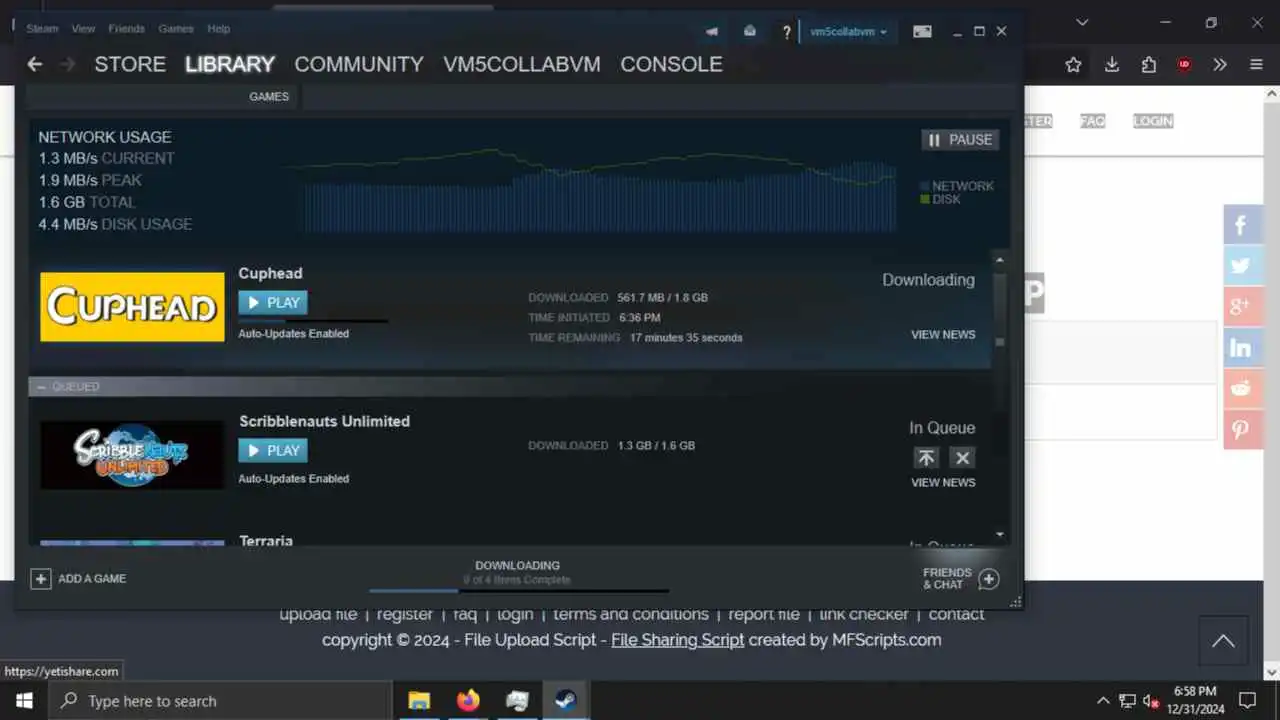Viewport: 1280px width, 720px height.
Task: Play Scribblenauts Unlimited
Action: [x=273, y=451]
